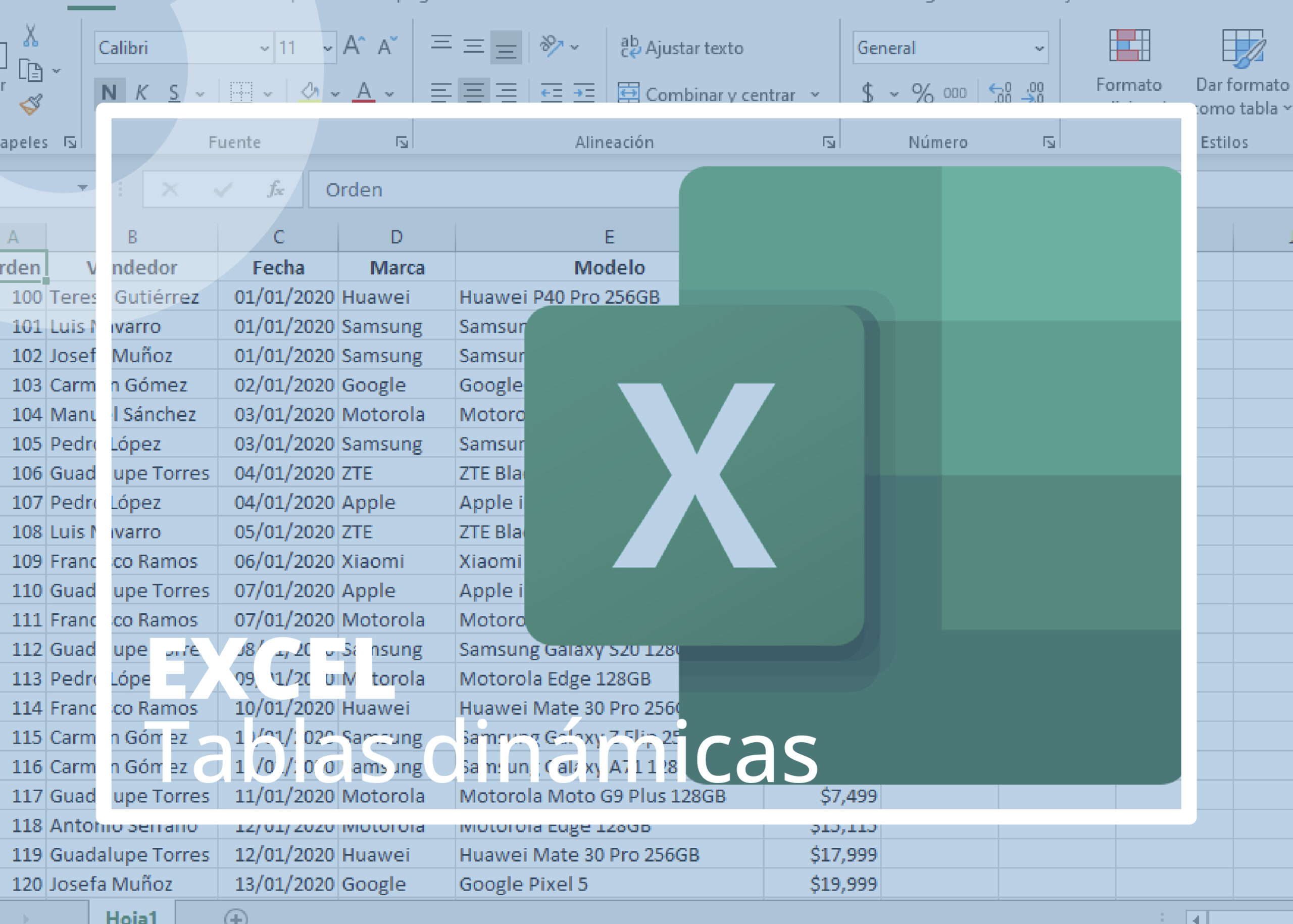Click the dollar accounting format icon
Screen dimensions: 1293x924
click(x=868, y=92)
